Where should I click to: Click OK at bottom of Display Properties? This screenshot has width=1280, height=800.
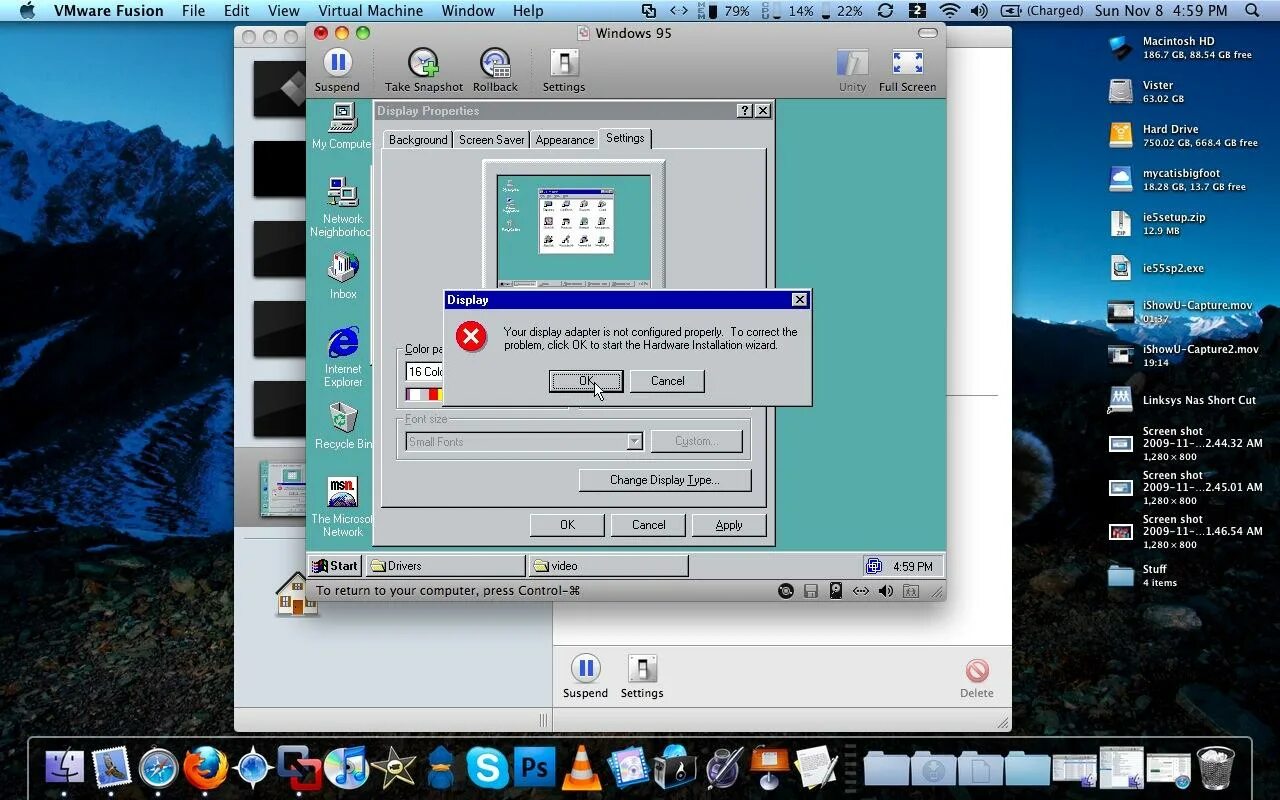567,525
